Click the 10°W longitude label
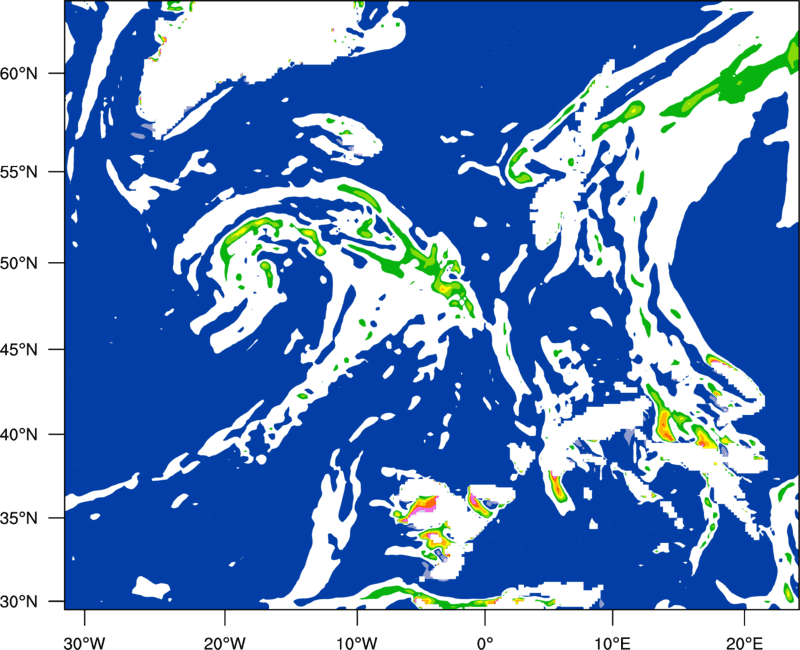The height and width of the screenshot is (650, 800). [357, 643]
